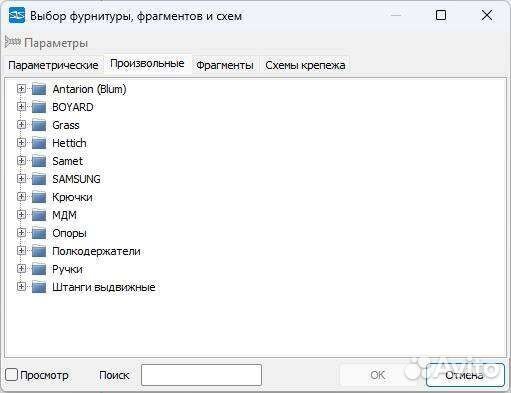The image size is (511, 393).
Task: Maximize the dialog window
Action: (x=441, y=15)
